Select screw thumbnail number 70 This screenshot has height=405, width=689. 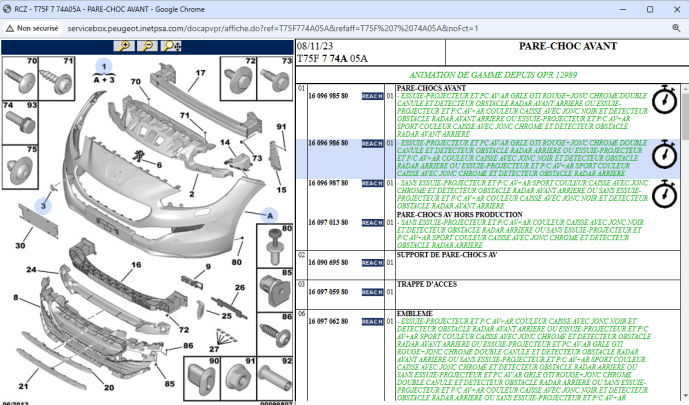(20, 78)
